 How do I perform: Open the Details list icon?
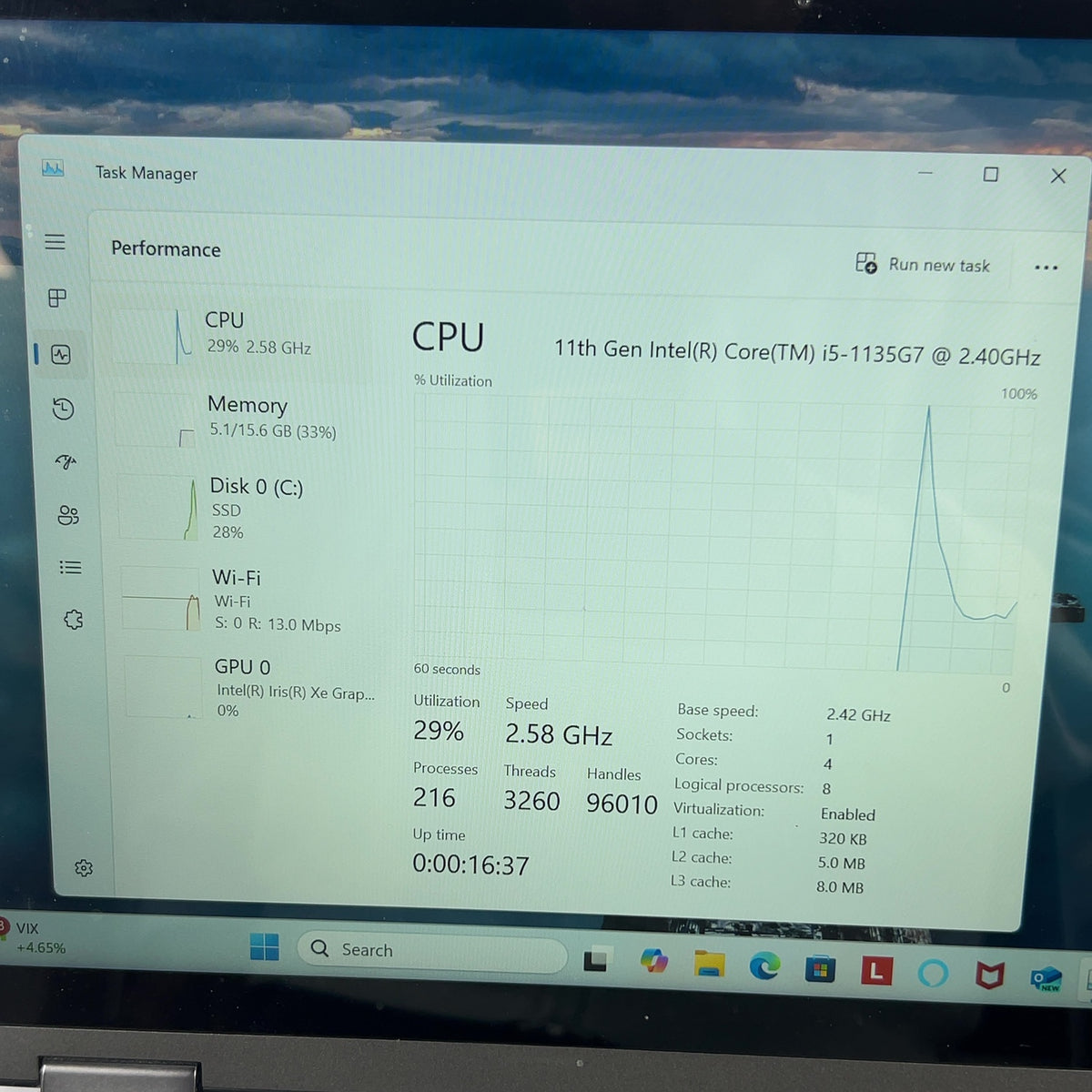coord(70,568)
